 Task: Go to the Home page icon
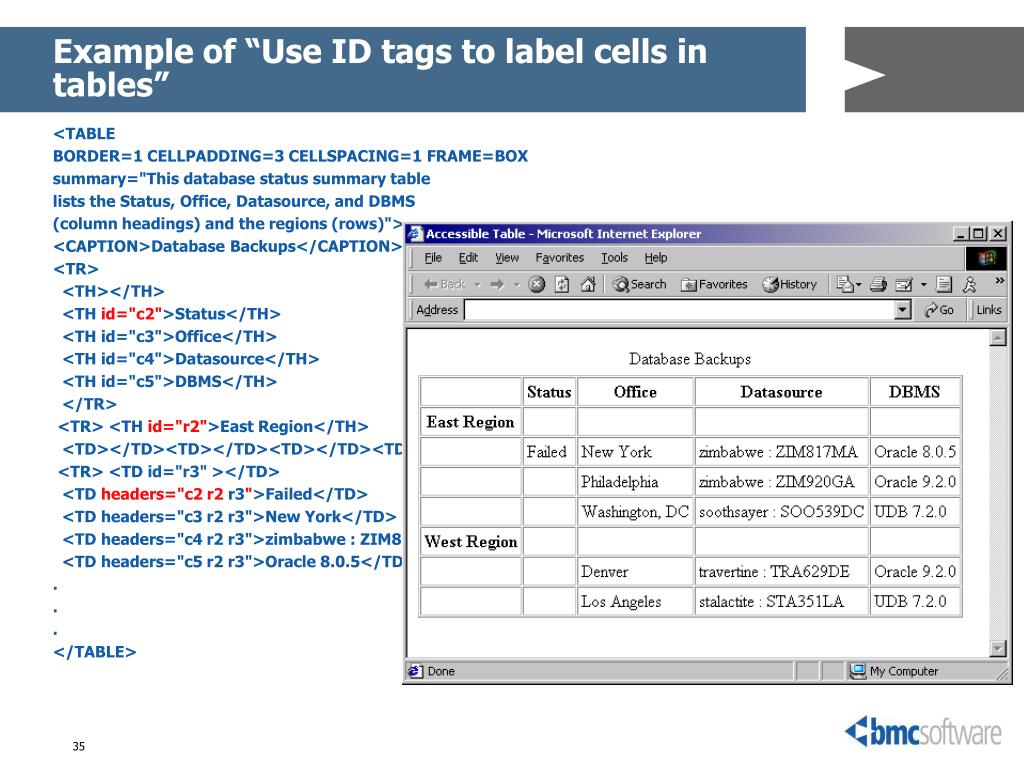(588, 284)
